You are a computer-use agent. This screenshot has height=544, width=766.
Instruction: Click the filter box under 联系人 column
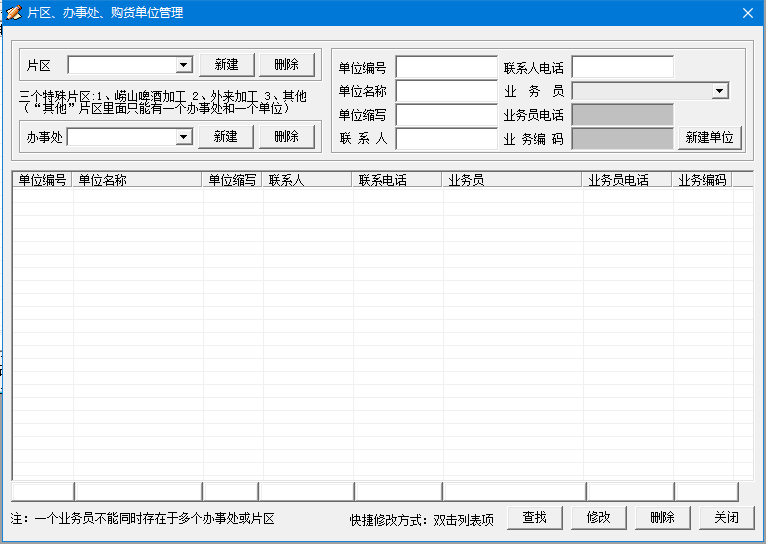click(x=307, y=491)
